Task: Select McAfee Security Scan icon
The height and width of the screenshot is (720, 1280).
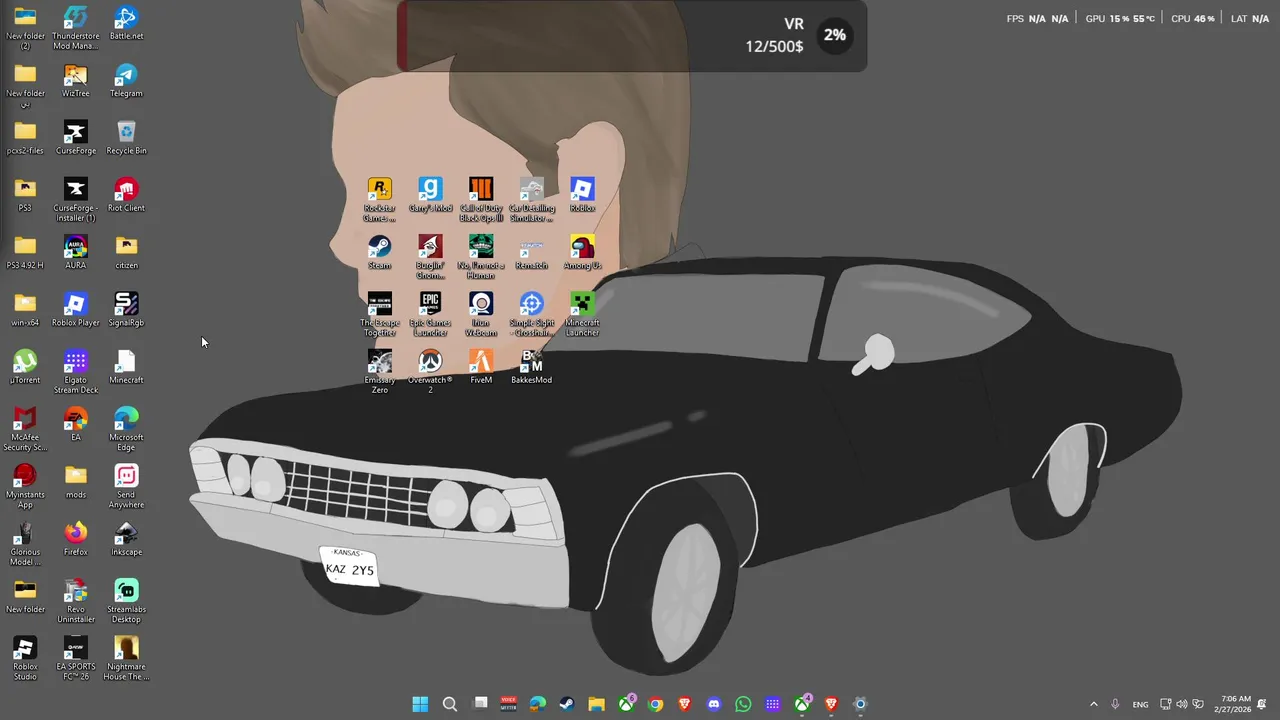Action: (25, 429)
